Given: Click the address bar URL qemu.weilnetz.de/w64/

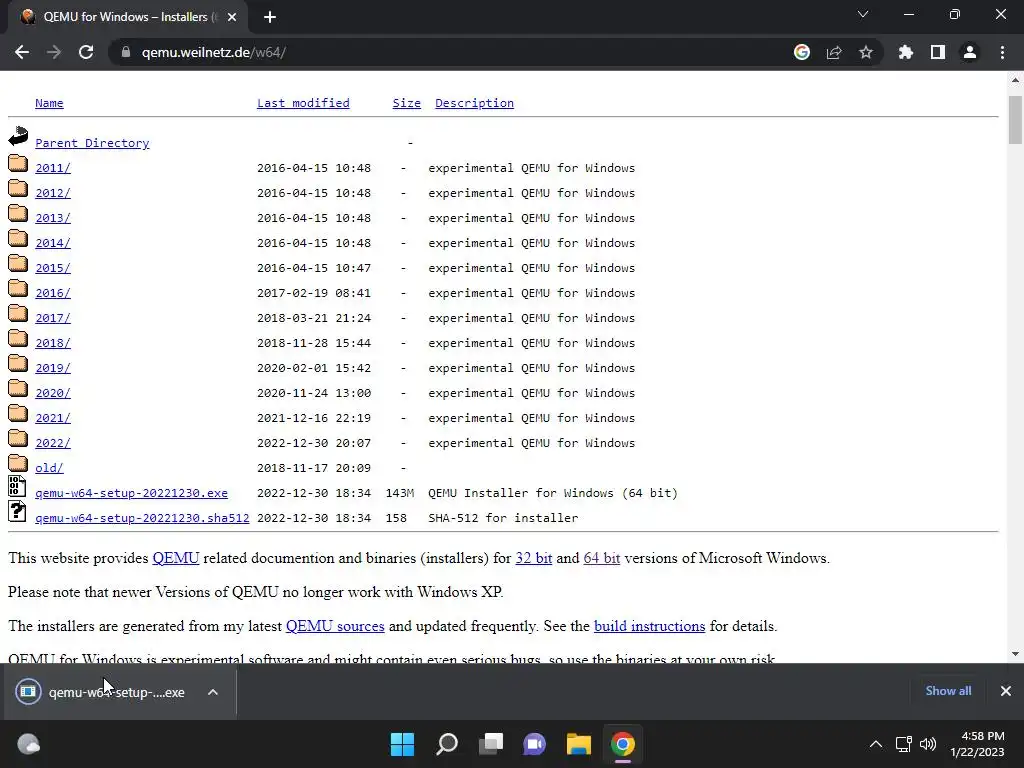Looking at the screenshot, I should pyautogui.click(x=214, y=52).
